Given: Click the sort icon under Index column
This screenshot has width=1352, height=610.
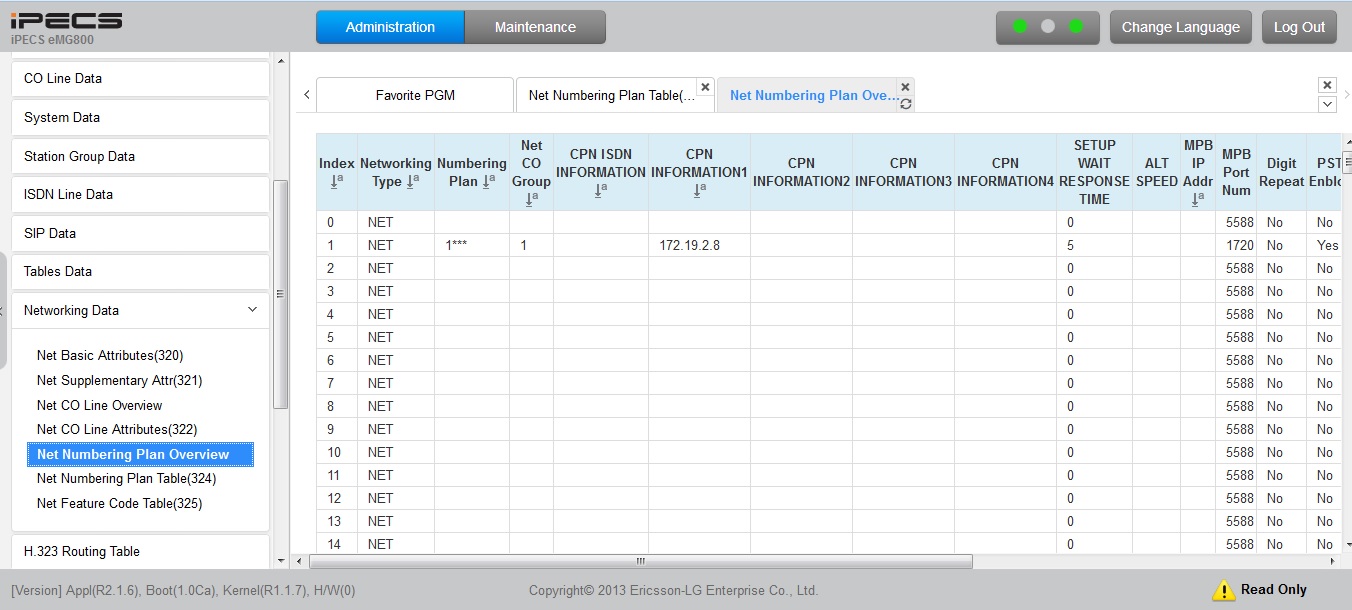Looking at the screenshot, I should point(336,181).
